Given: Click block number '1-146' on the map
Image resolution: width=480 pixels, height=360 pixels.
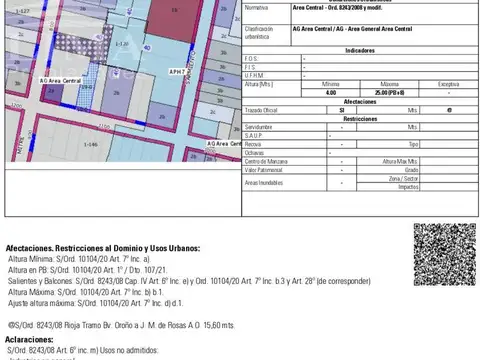Looking at the screenshot, I should pos(90,144).
